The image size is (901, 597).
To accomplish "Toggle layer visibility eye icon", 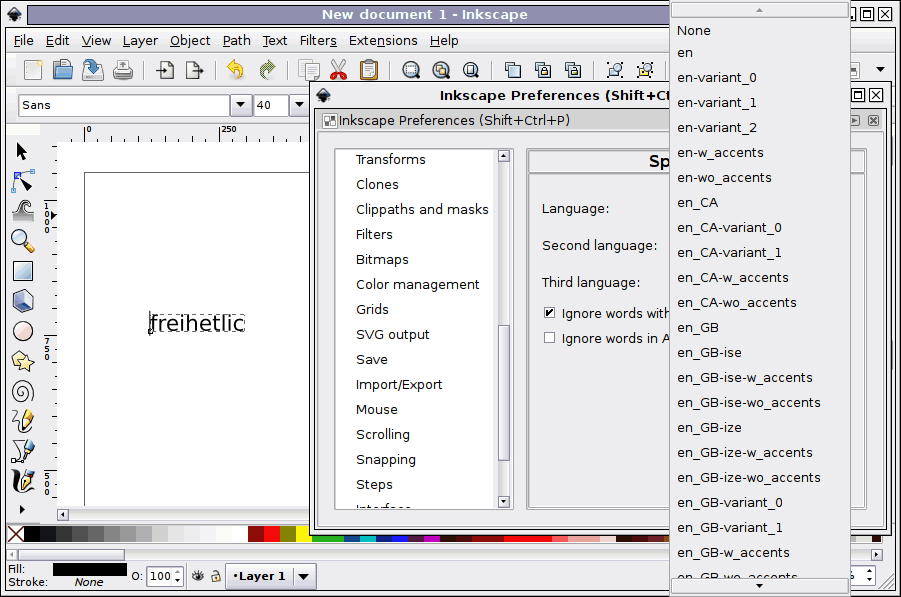I will coord(198,576).
